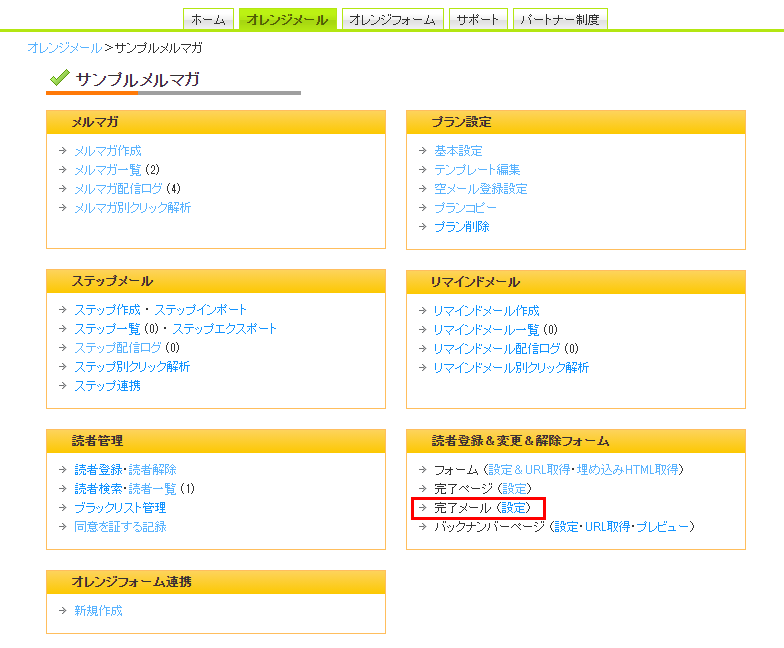This screenshot has height=648, width=784.
Task: Open 読者一覧 link
Action: (x=152, y=489)
